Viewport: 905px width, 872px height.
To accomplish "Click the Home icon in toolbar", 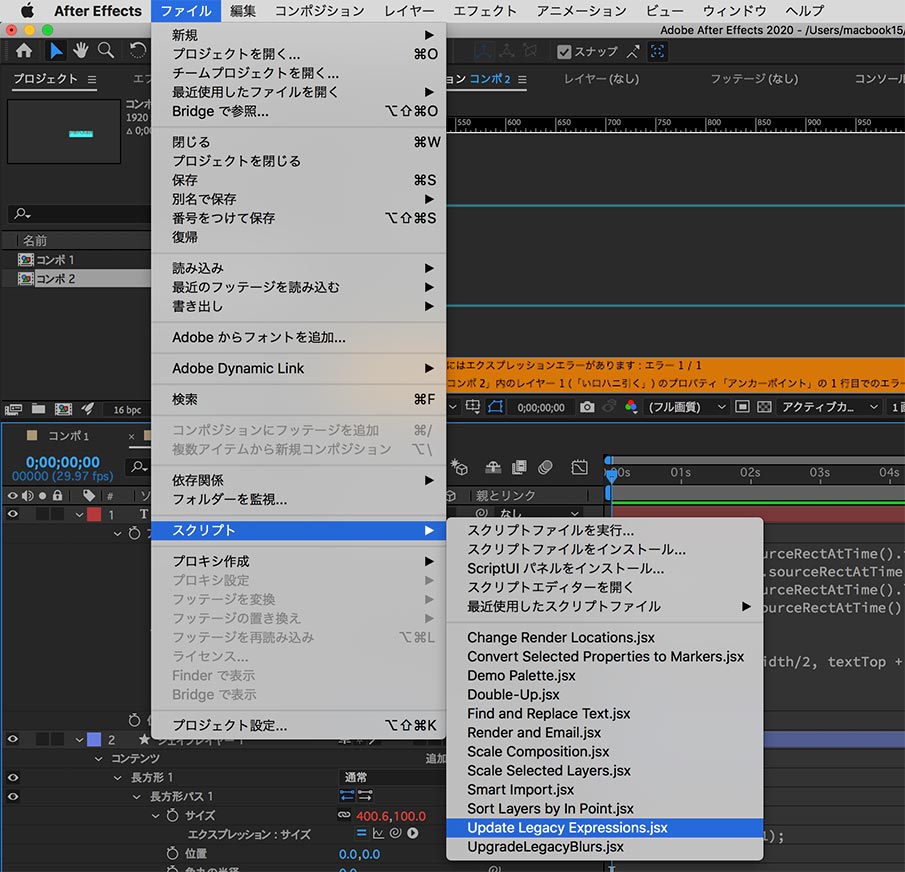I will point(24,51).
